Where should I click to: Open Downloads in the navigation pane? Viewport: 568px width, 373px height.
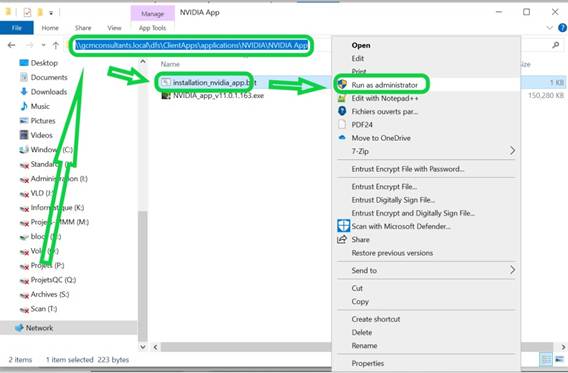coord(49,92)
